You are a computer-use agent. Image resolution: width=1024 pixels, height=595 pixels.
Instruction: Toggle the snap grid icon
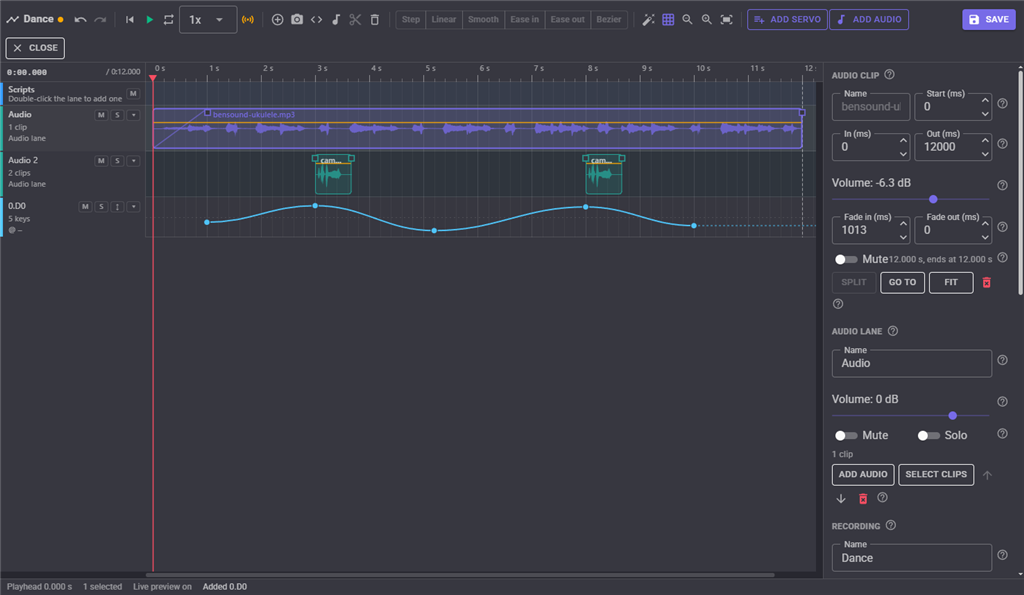click(668, 20)
